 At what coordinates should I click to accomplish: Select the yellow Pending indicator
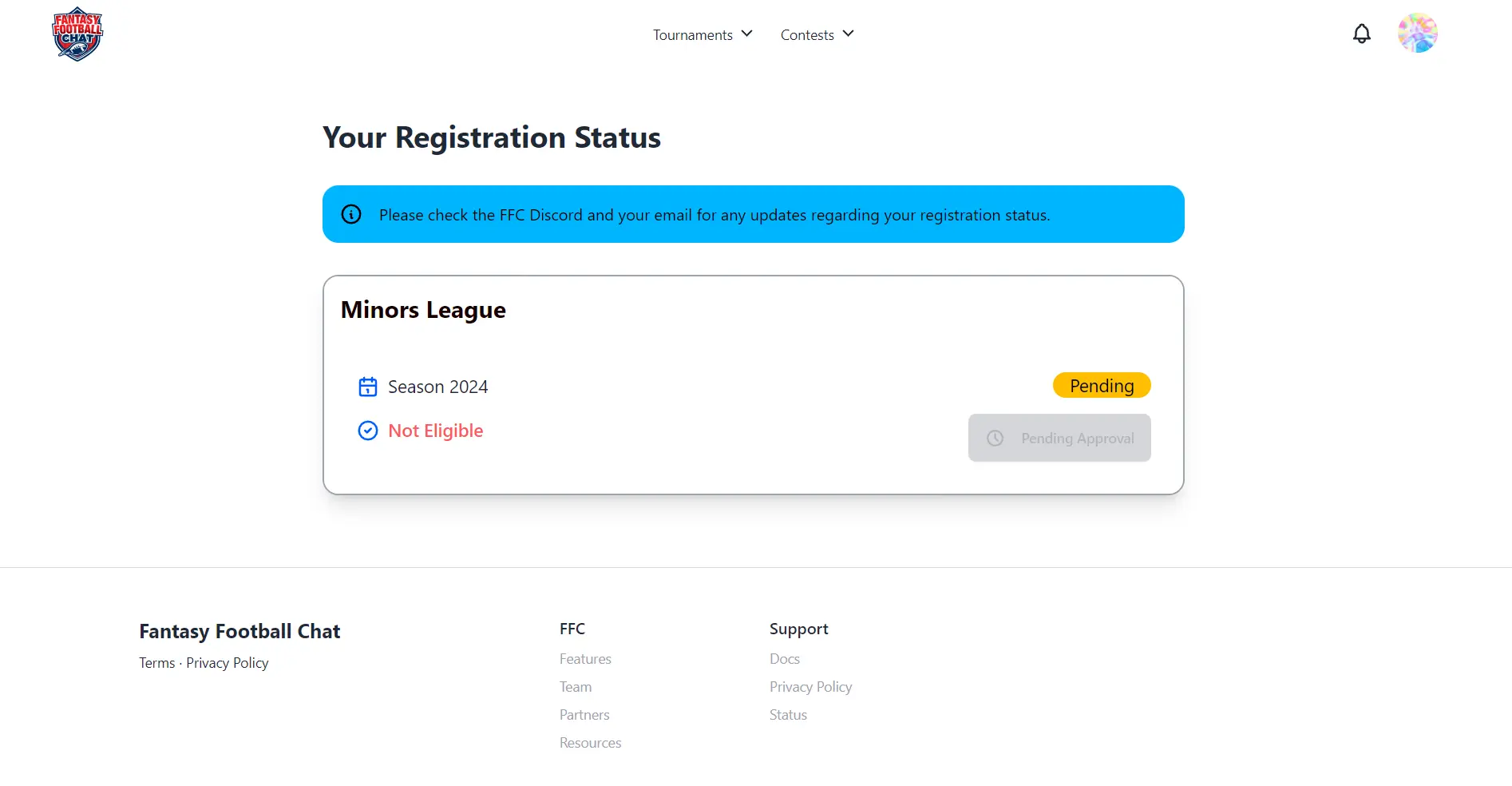1102,385
